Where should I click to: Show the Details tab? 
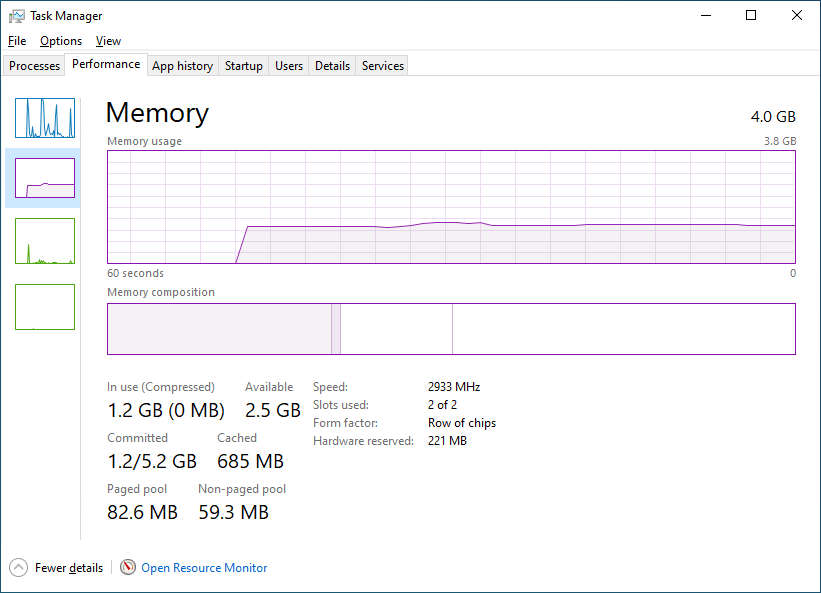pos(332,66)
